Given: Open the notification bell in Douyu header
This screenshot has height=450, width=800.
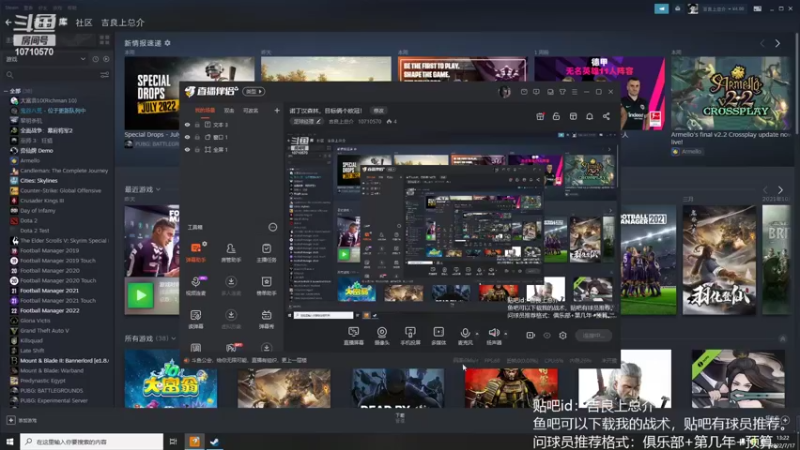Looking at the screenshot, I should (589, 116).
